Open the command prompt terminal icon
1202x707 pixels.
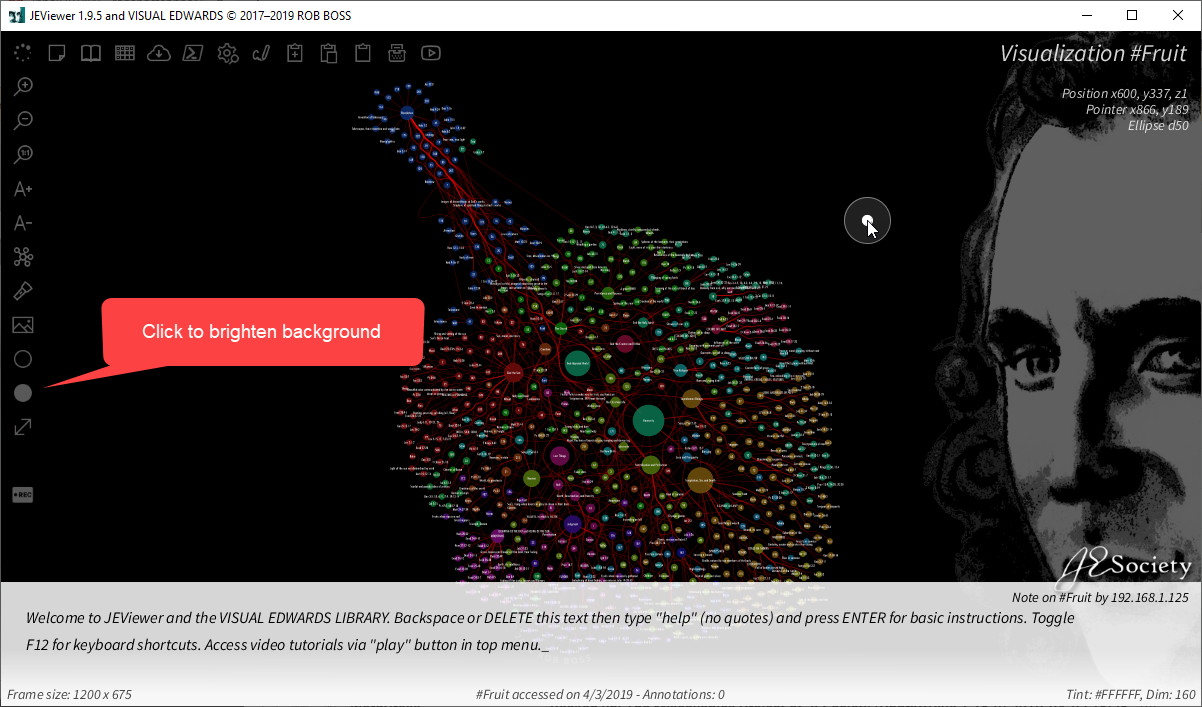coord(193,53)
